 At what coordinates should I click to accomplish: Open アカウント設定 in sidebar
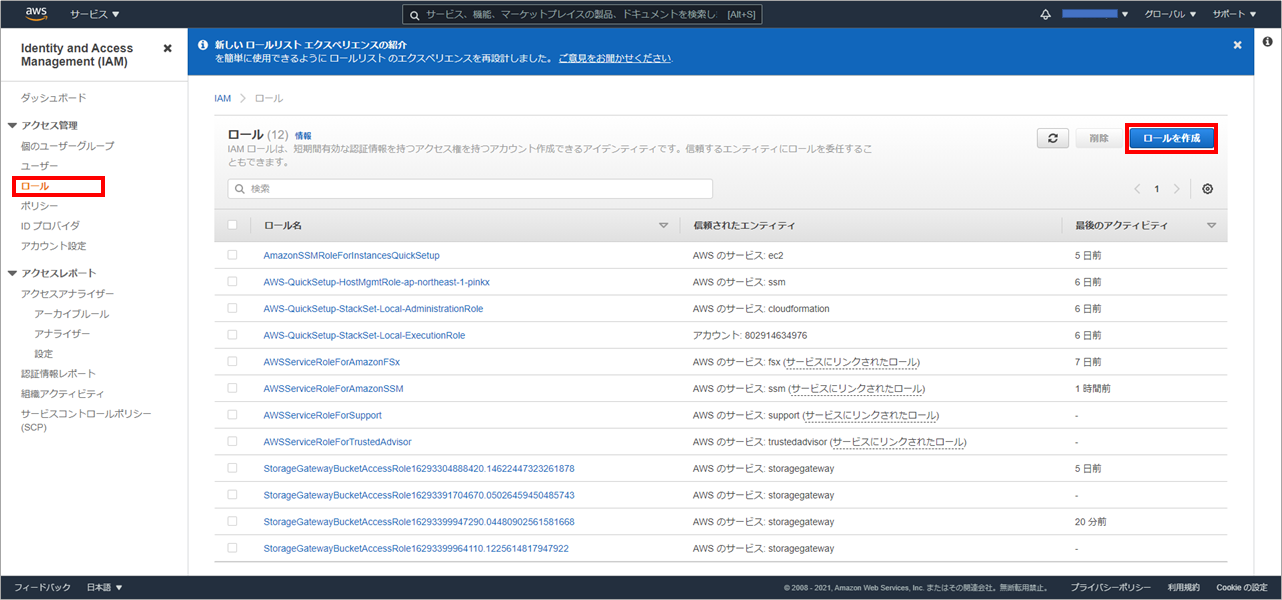(54, 246)
